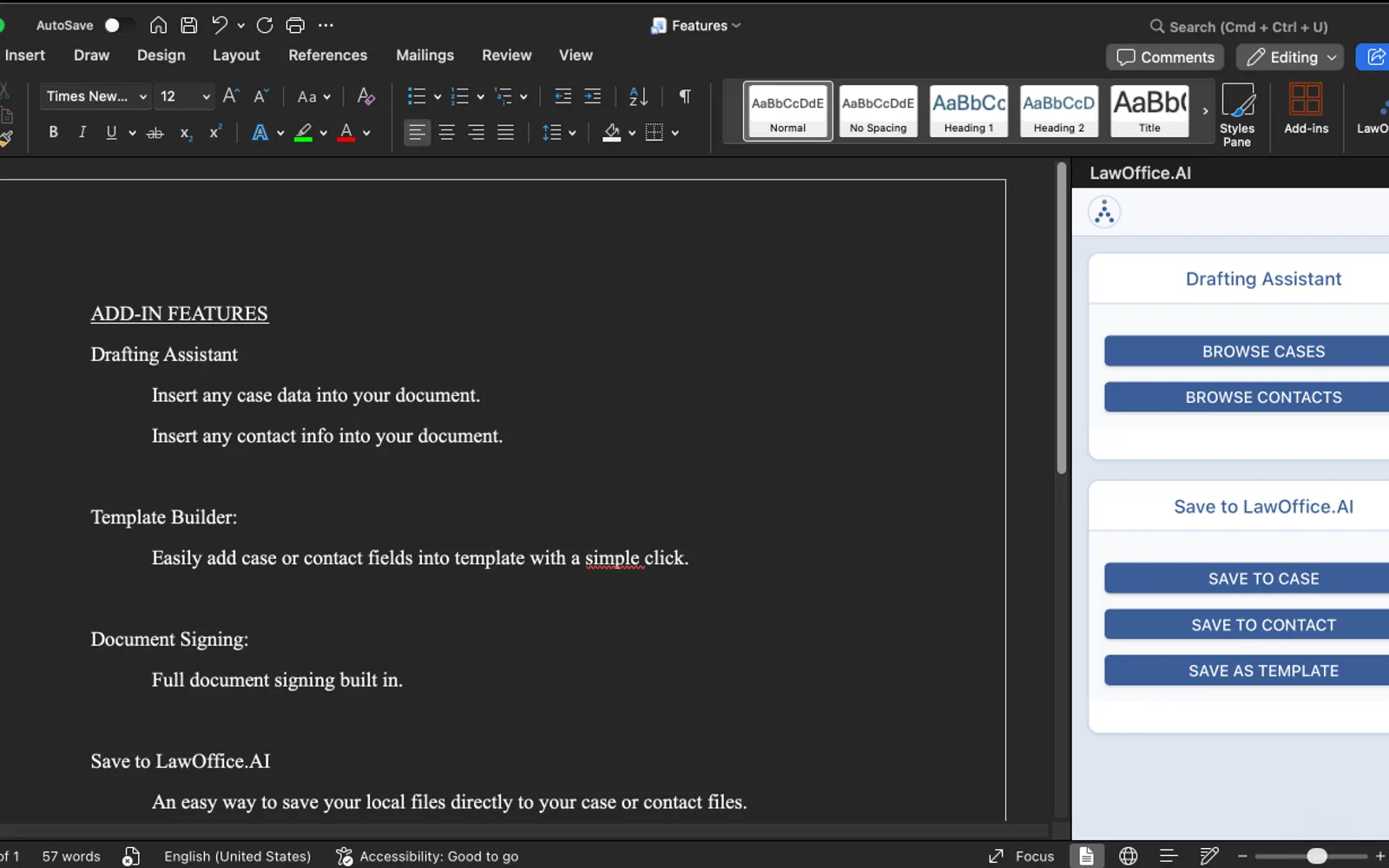Increase font size with larger A icon
The image size is (1389, 868).
[231, 96]
